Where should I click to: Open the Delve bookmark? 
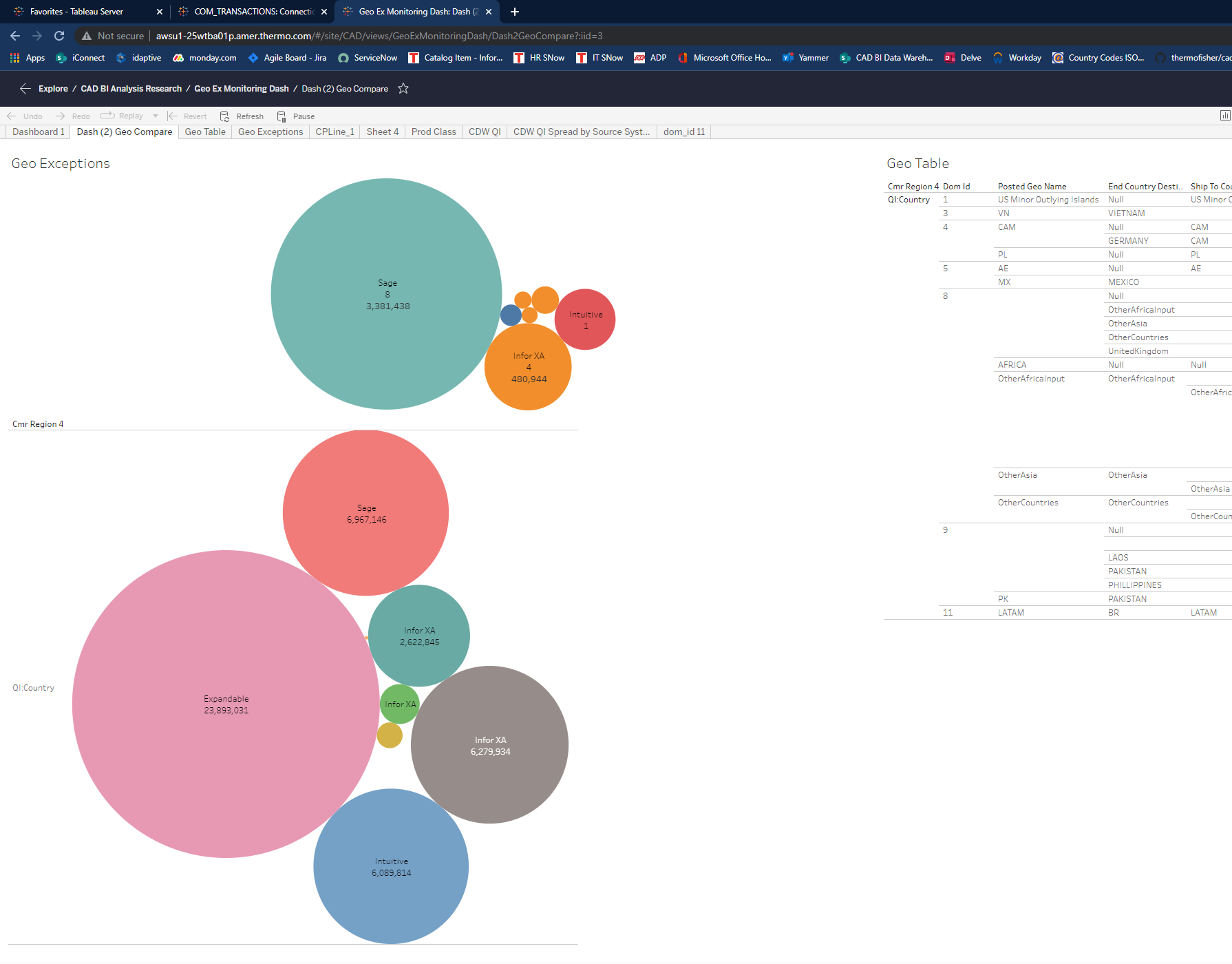click(x=963, y=58)
